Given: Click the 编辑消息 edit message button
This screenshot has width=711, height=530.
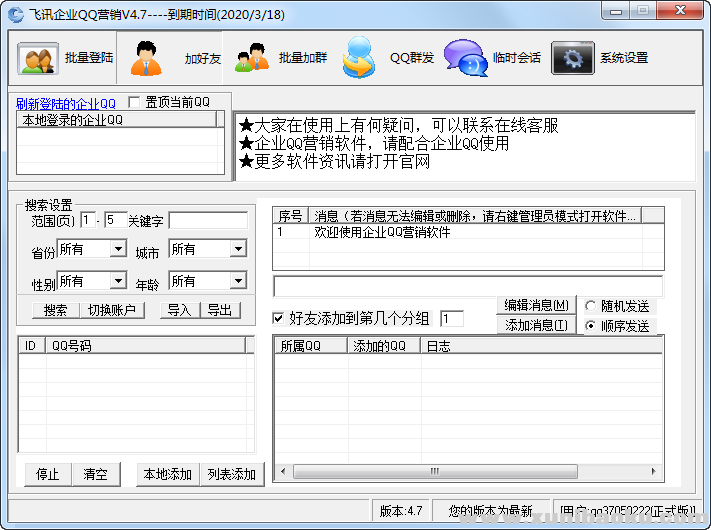Looking at the screenshot, I should (x=536, y=305).
